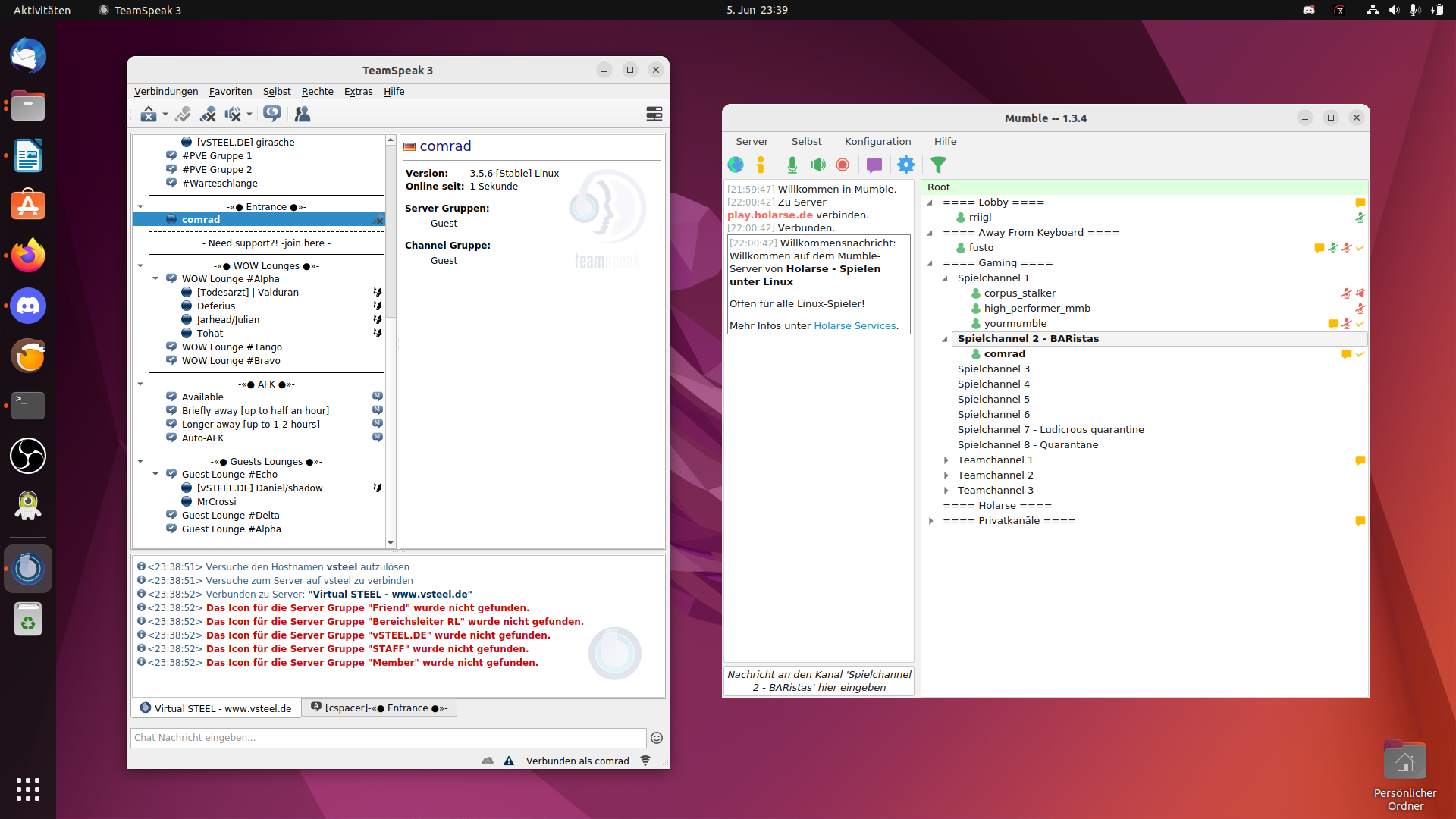This screenshot has width=1456, height=819.
Task: Open dropdown arrow beside TeamSpeak connect icon
Action: click(165, 115)
